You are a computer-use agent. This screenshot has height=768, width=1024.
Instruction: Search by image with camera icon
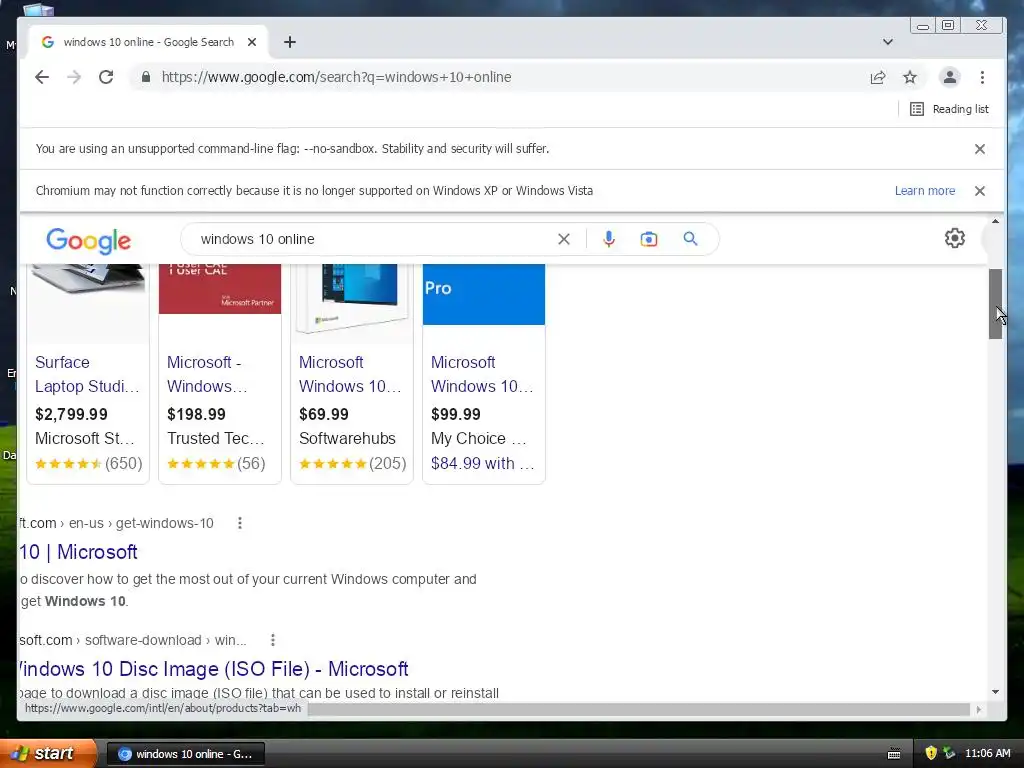click(648, 239)
